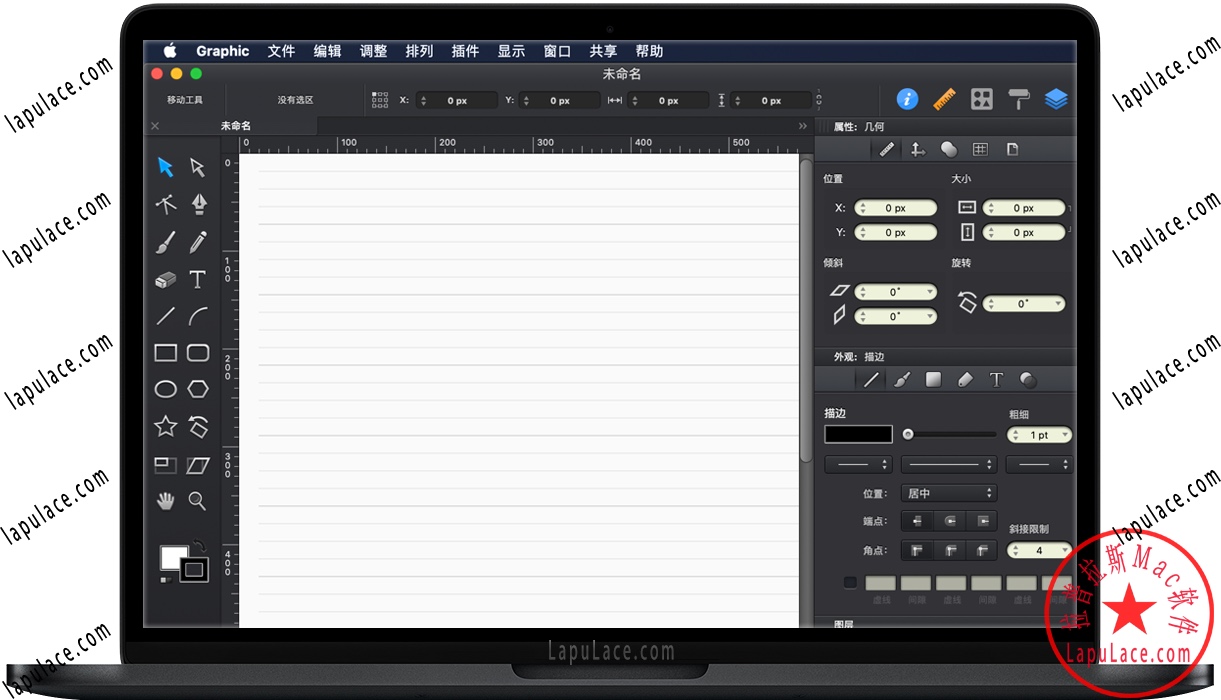Select the Pen tool in the toolbox
This screenshot has width=1221, height=700.
[197, 204]
